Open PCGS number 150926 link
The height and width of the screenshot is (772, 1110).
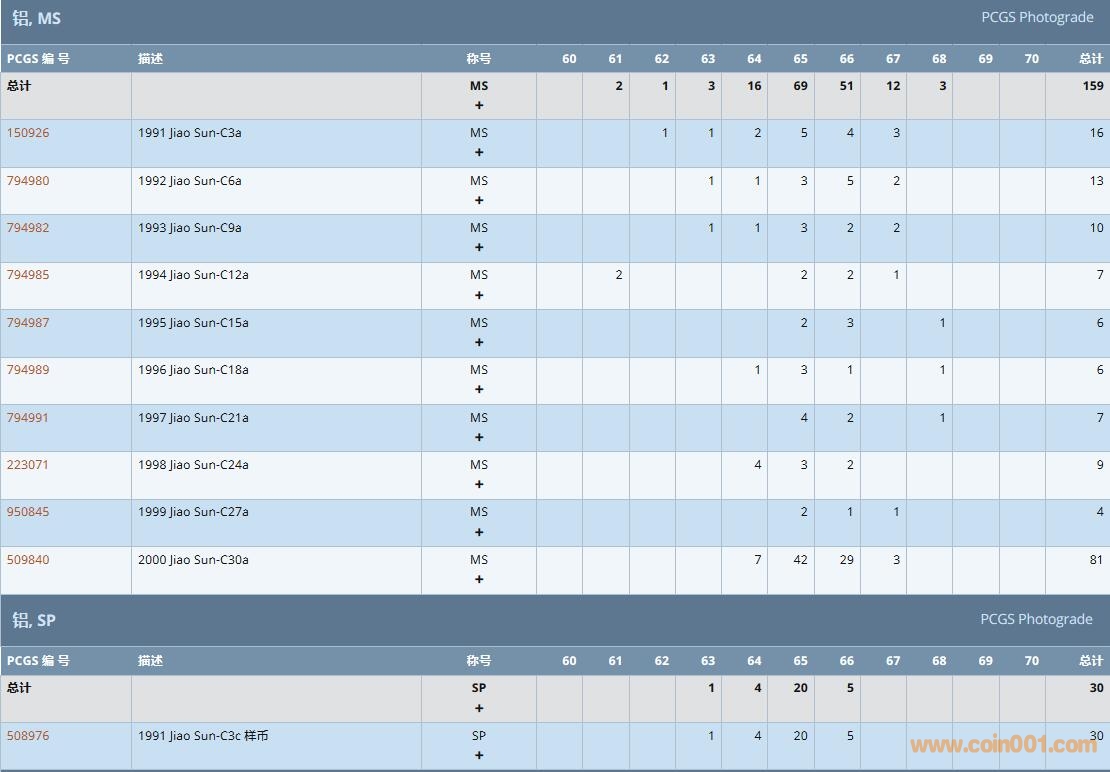tap(28, 133)
